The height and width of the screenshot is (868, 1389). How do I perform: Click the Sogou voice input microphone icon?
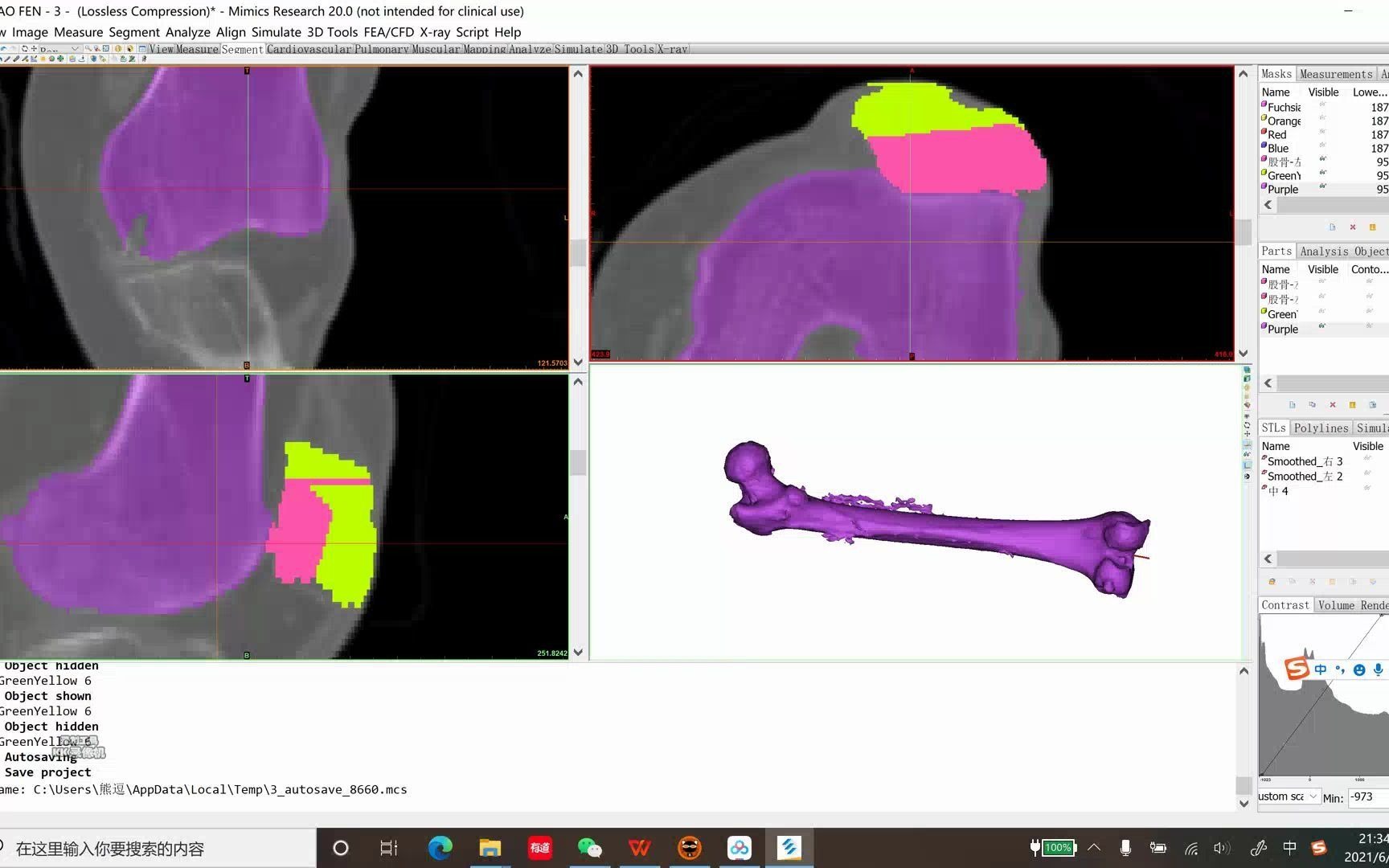coord(1379,669)
